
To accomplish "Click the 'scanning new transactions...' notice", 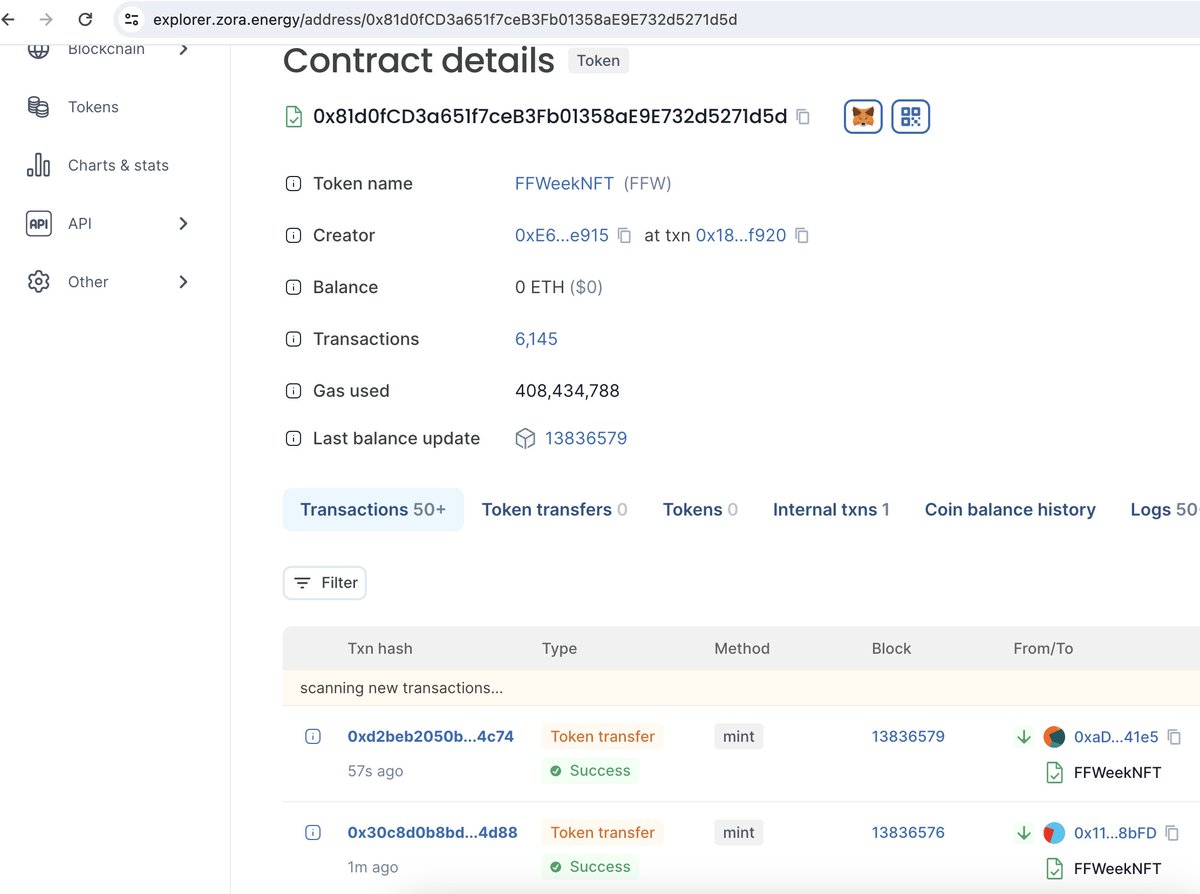I will coord(401,689).
